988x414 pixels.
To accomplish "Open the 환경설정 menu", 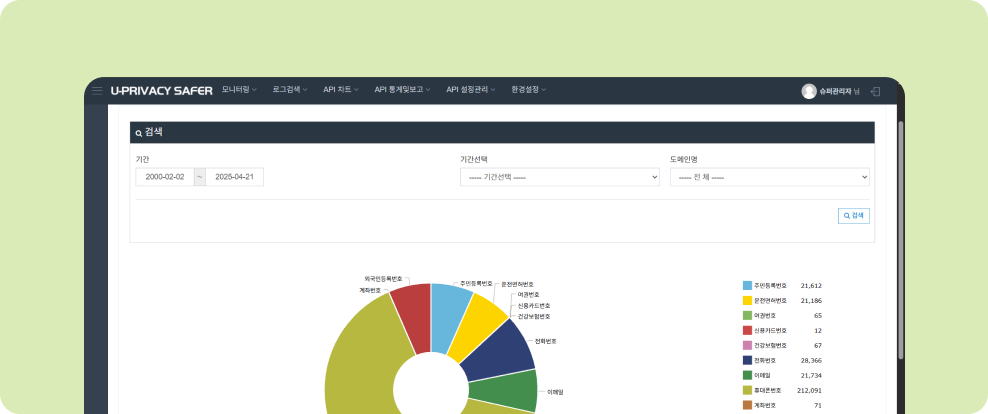I will click(529, 90).
